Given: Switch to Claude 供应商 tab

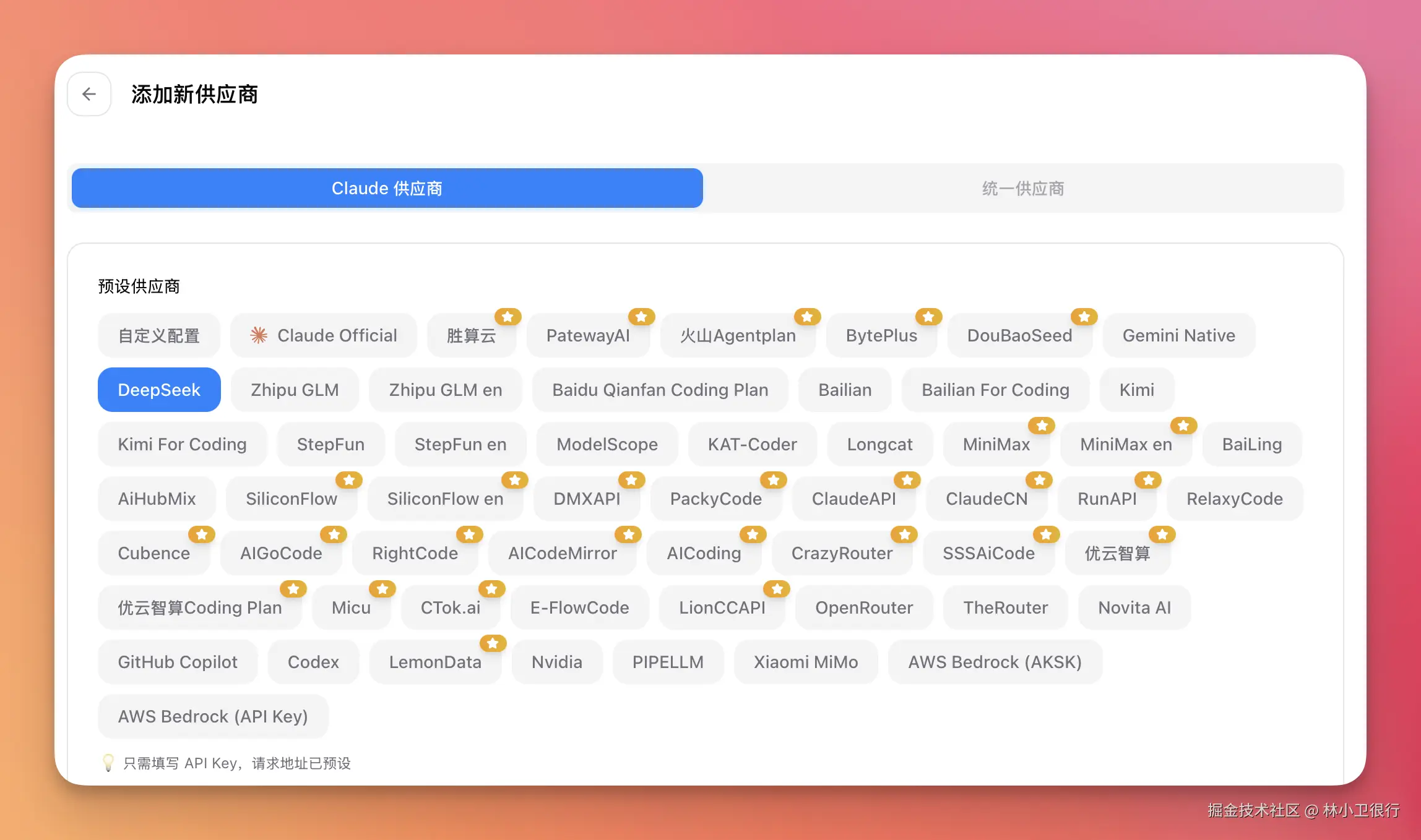Looking at the screenshot, I should coord(387,188).
